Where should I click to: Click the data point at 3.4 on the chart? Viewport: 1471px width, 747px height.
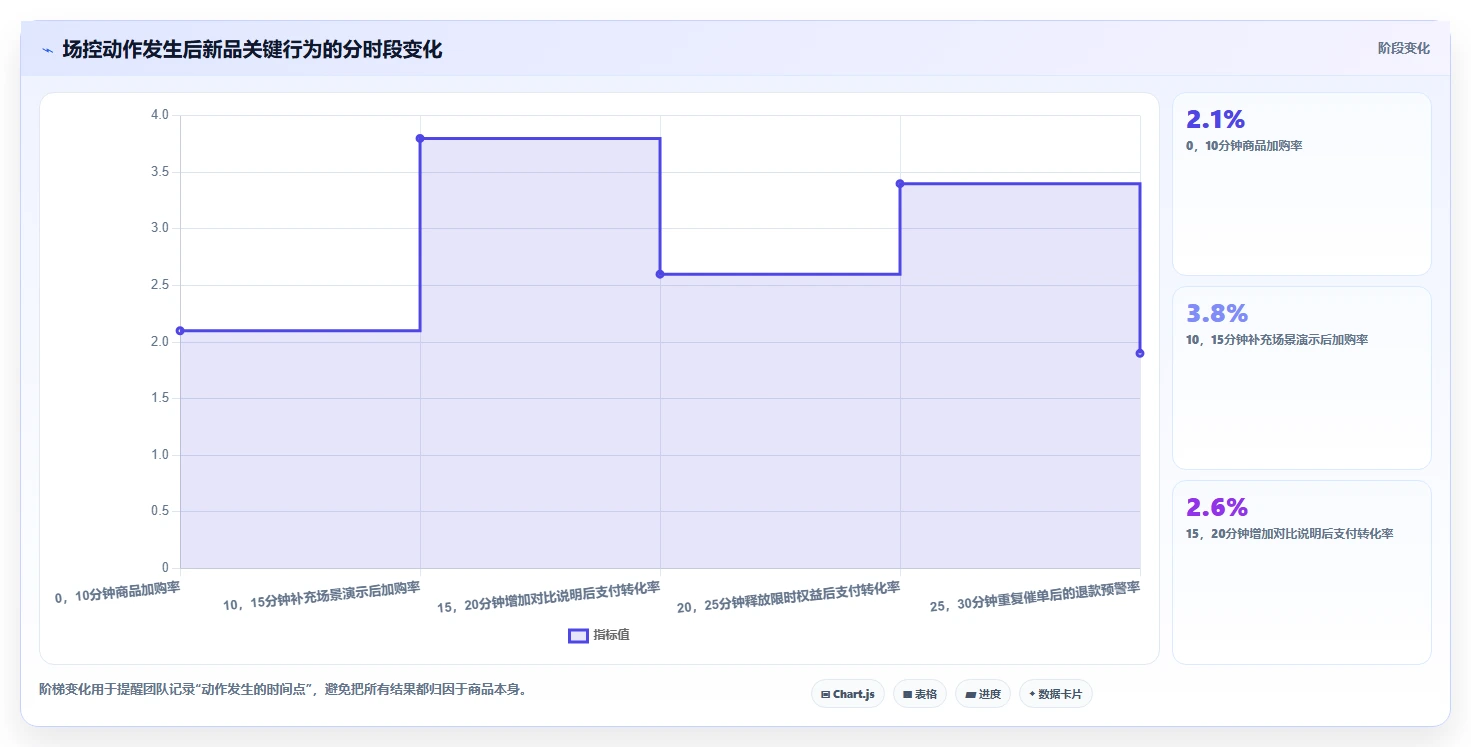tap(900, 183)
